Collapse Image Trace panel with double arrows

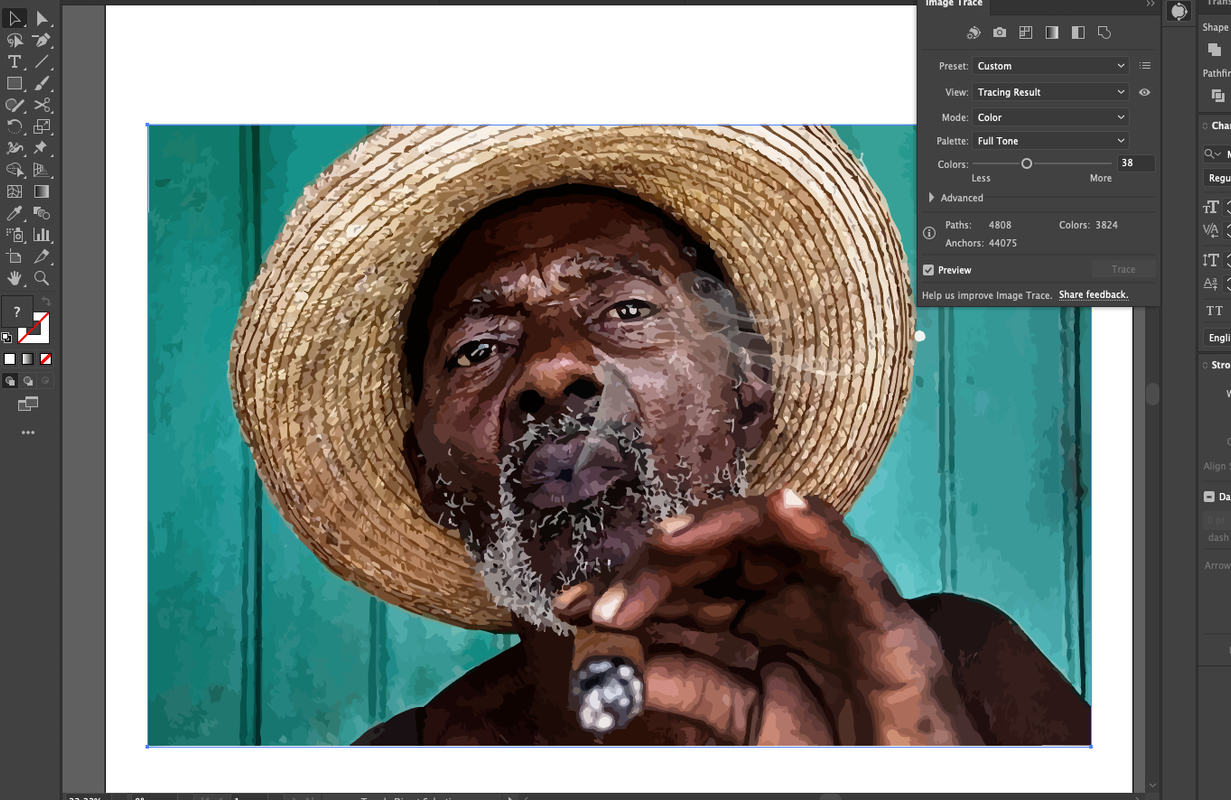(1150, 4)
